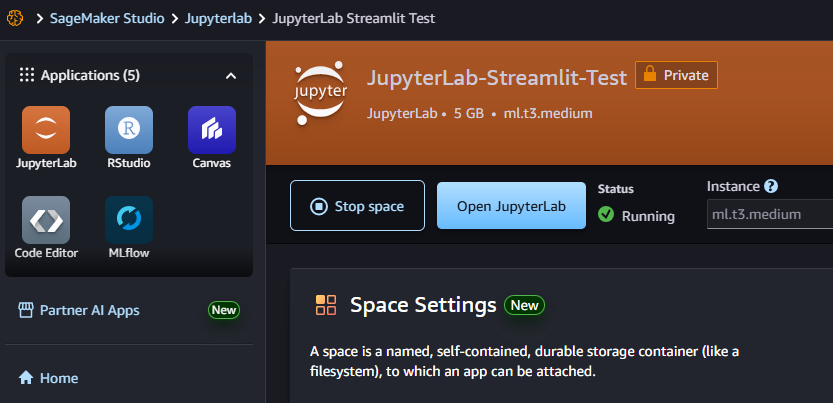Open the MLflow application icon

(129, 220)
